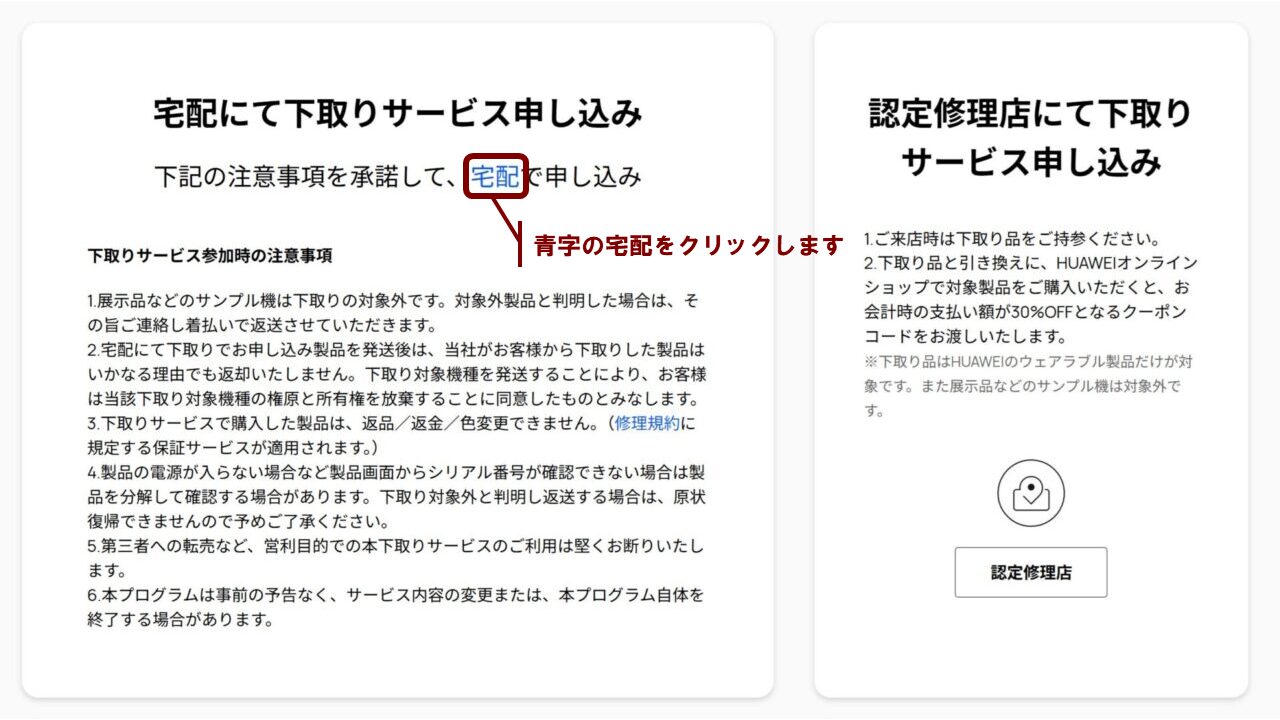Click note 5 about 第三者への転売
Image resolution: width=1280 pixels, height=720 pixels.
[396, 557]
